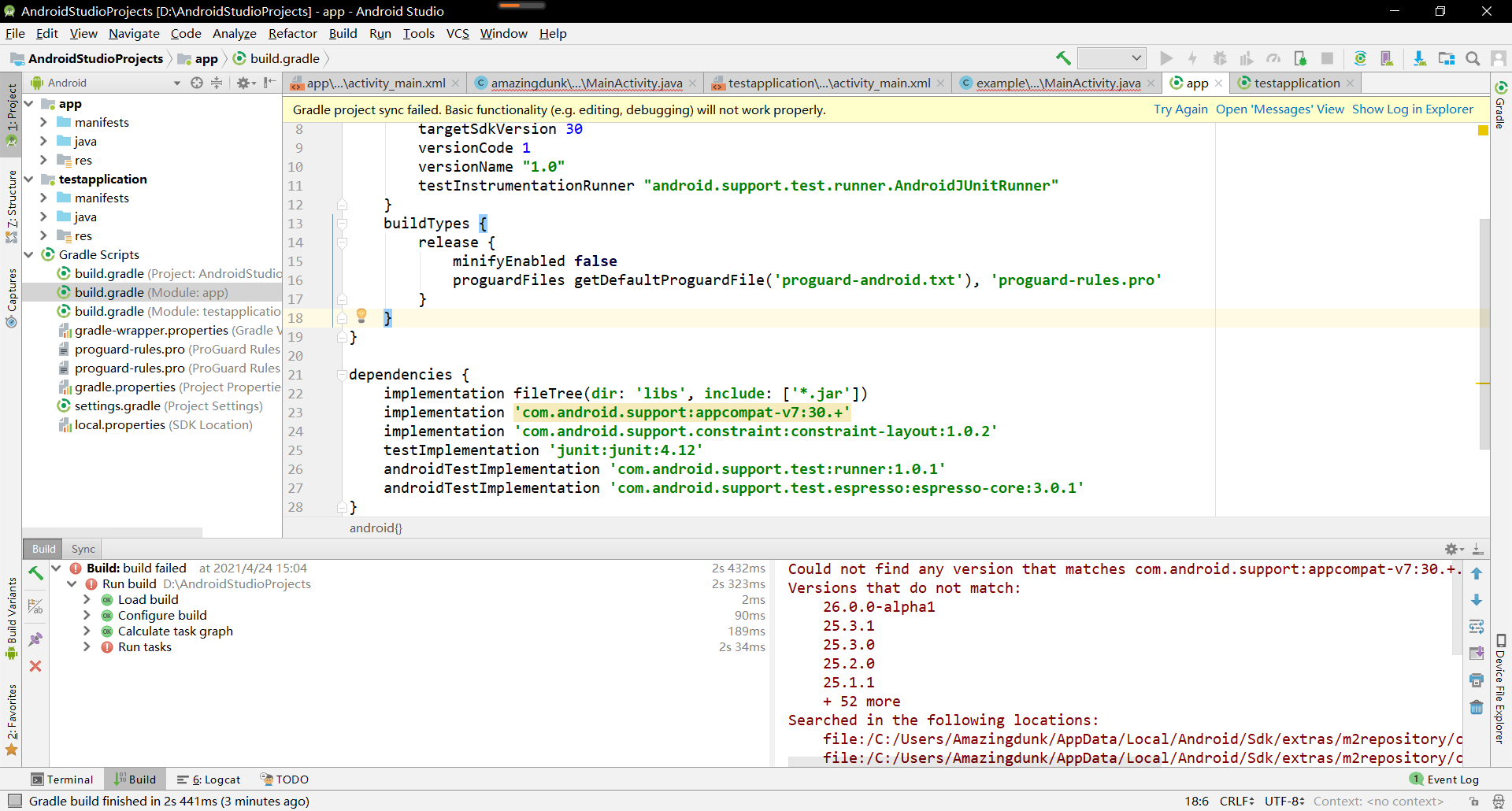Open the 6: Logcat tool window button
Screen dimensions: 1512x811
coord(209,780)
